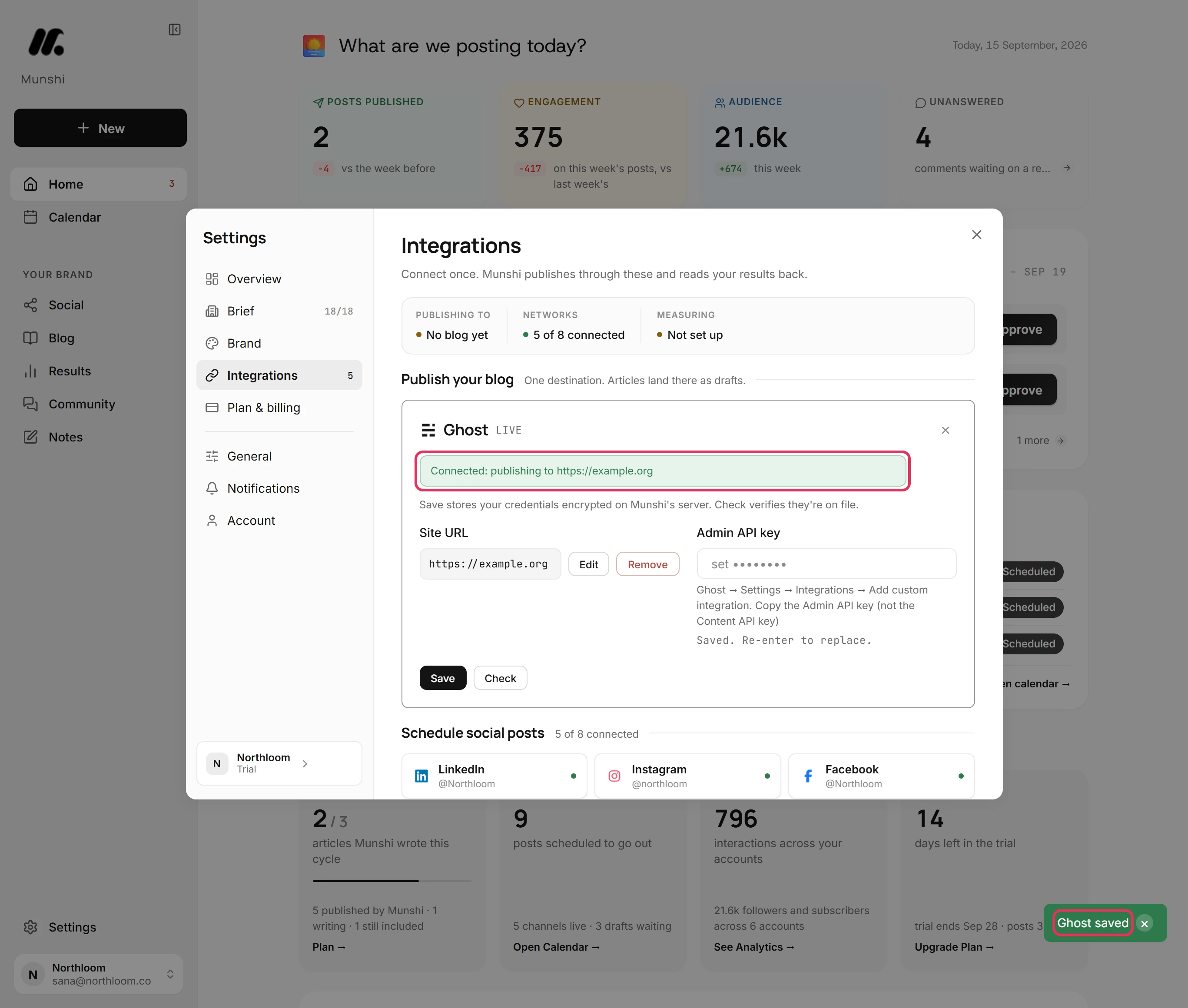Click the Engagement stat card
The height and width of the screenshot is (1008, 1188).
coord(593,146)
